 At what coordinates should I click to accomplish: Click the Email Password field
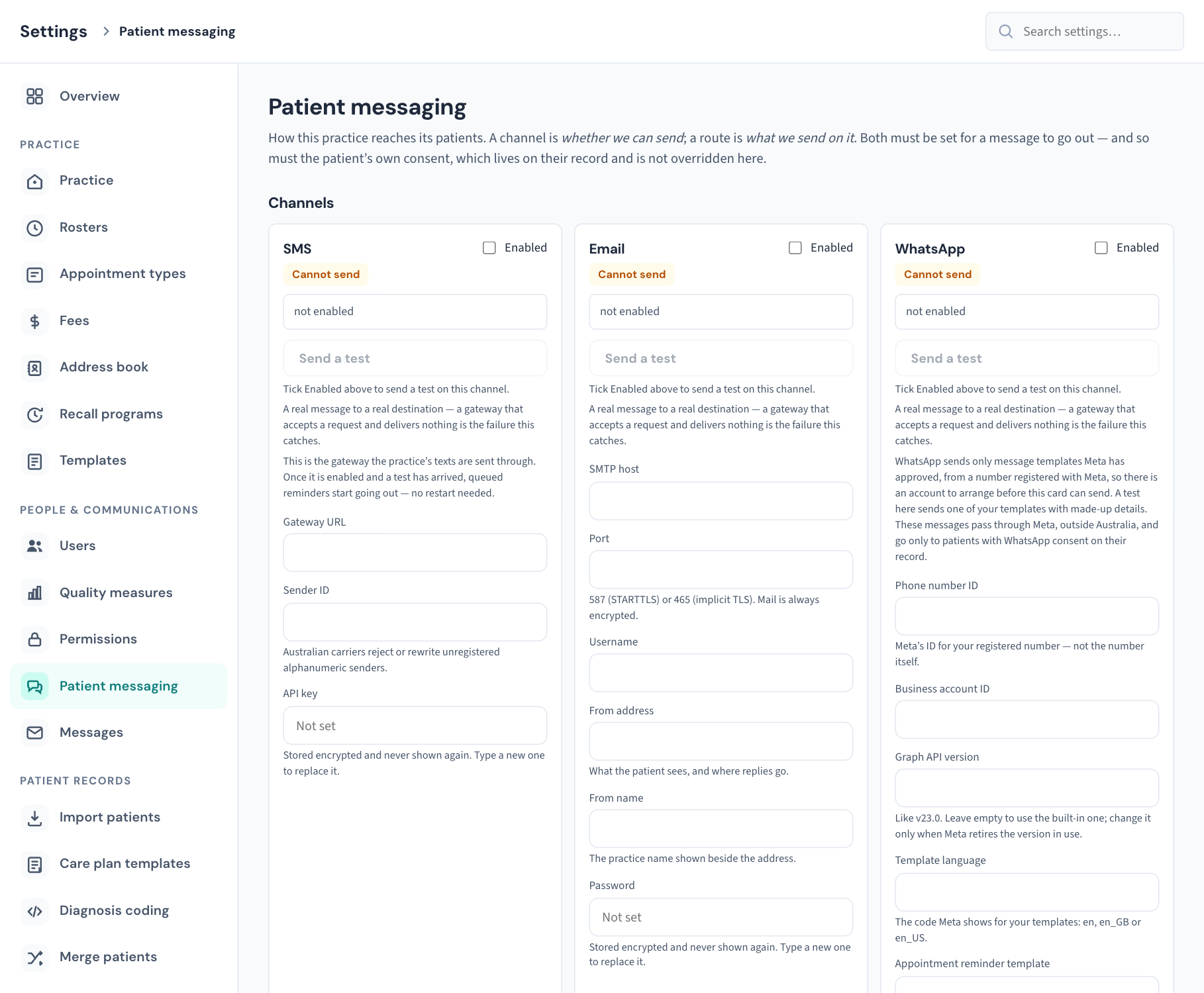[x=721, y=917]
